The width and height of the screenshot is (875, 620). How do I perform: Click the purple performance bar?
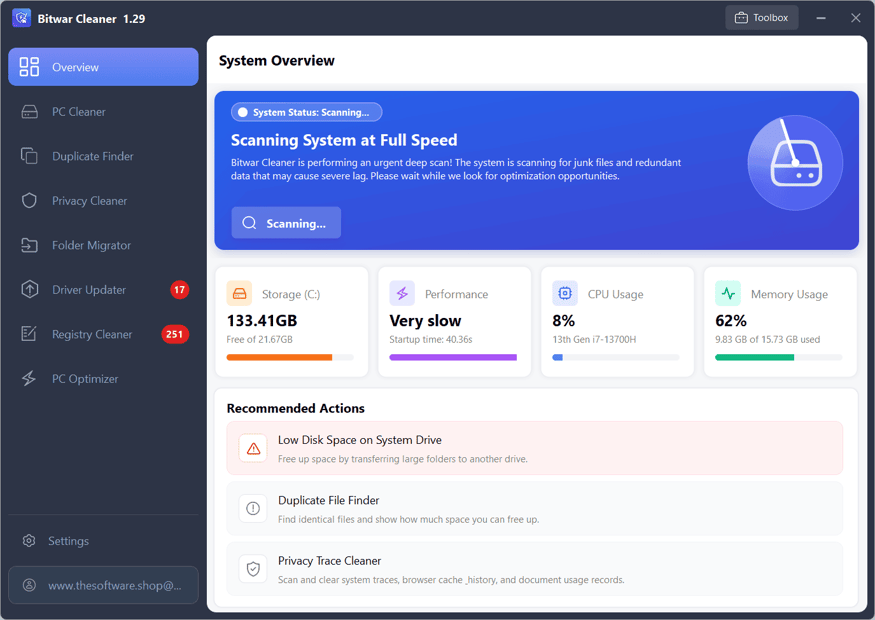(453, 357)
